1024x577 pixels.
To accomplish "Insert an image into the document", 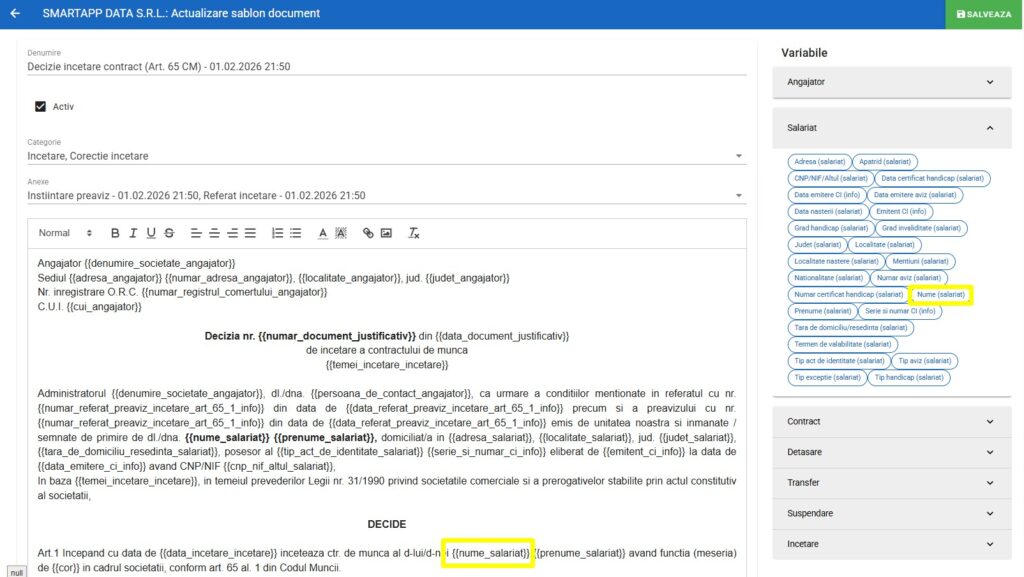I will (386, 233).
